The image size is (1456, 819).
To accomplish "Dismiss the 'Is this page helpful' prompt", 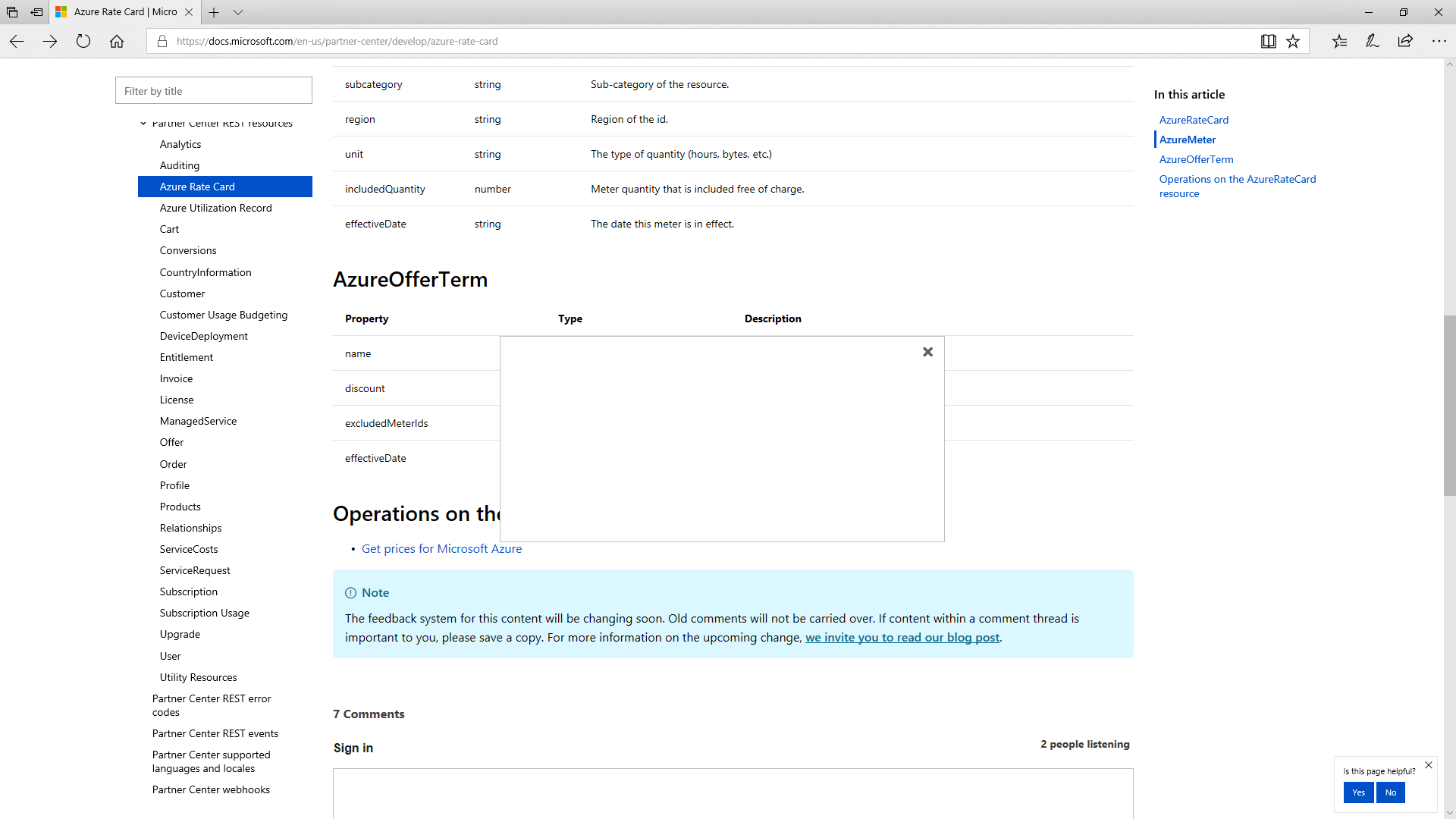I will [x=1429, y=764].
